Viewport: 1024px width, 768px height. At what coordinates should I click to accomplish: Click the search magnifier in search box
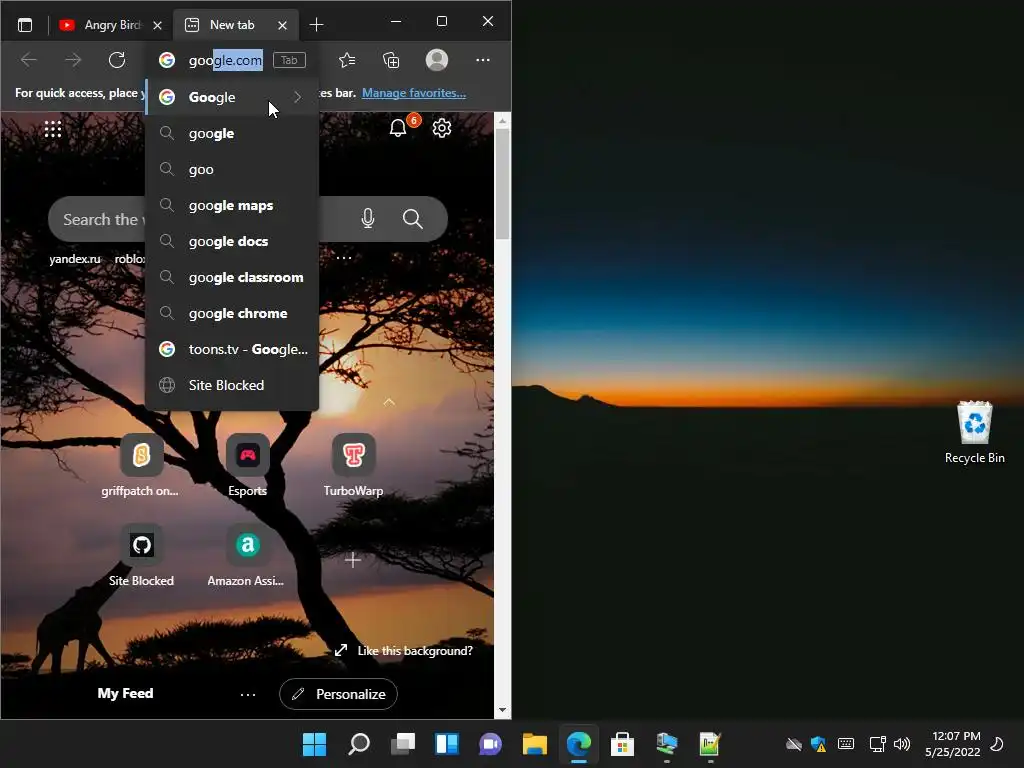pos(413,219)
